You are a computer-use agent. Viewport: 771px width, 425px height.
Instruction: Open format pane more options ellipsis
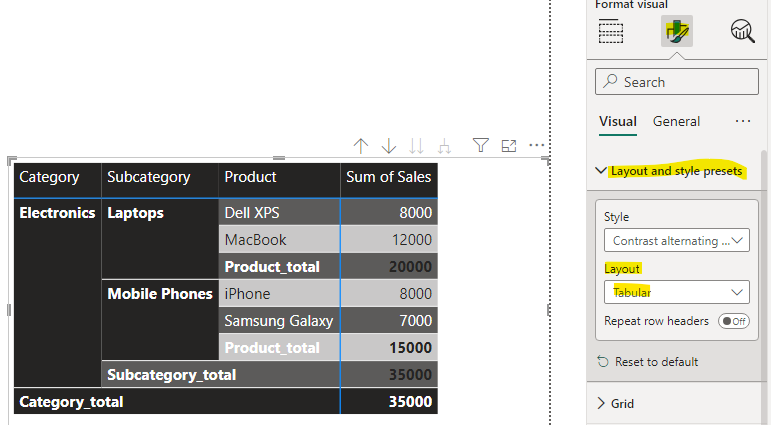(x=742, y=121)
